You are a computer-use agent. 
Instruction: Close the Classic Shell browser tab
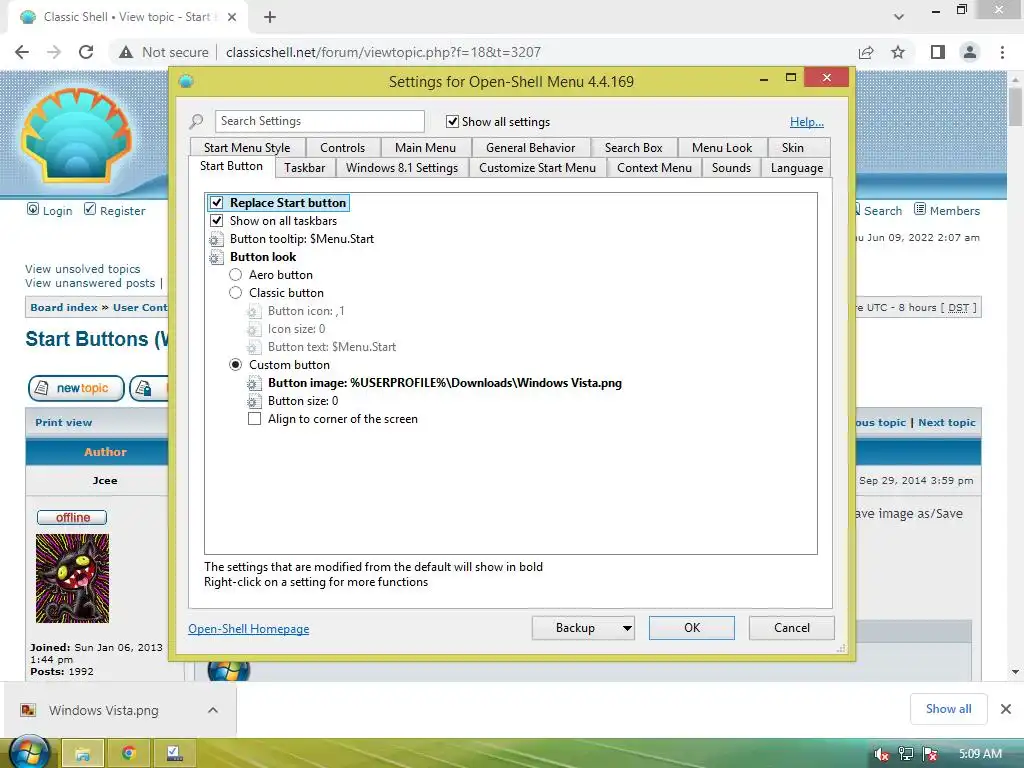pyautogui.click(x=232, y=17)
